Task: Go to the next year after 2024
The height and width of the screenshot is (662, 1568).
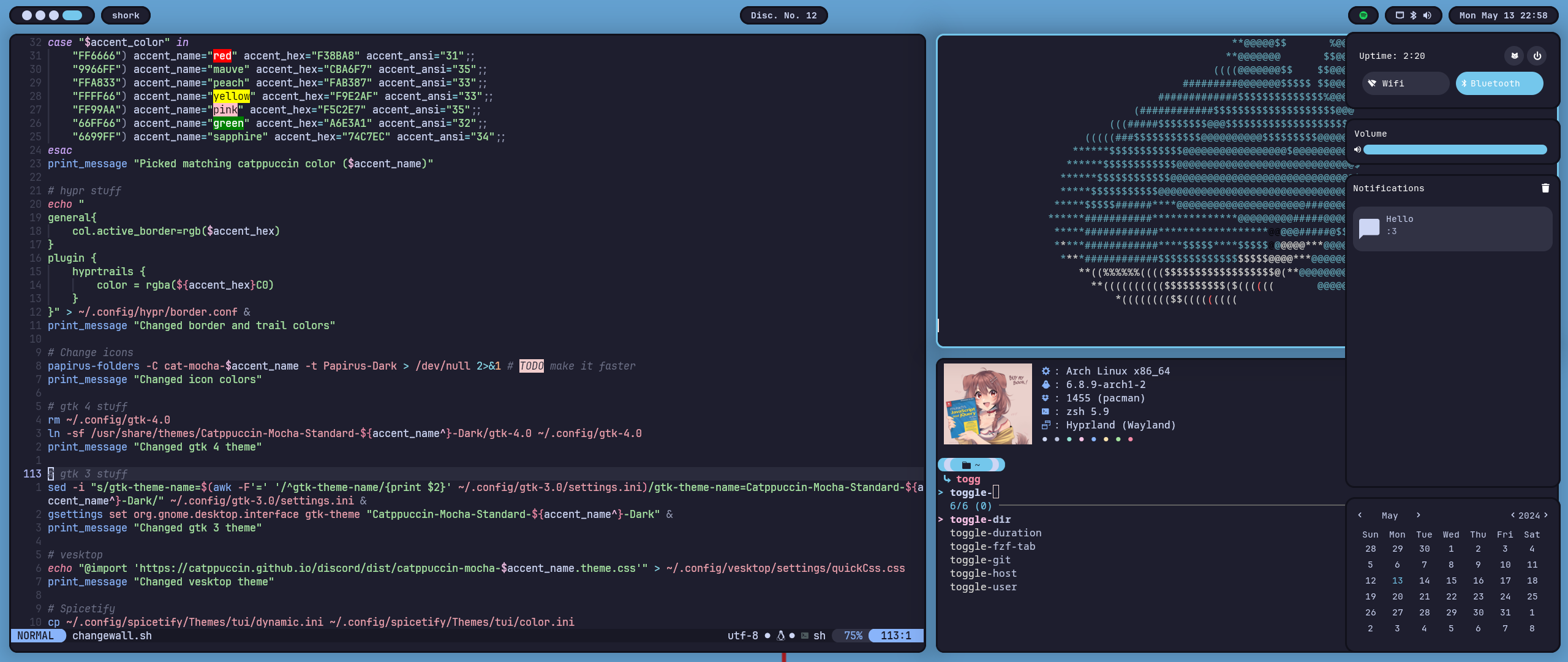Action: pos(1545,516)
